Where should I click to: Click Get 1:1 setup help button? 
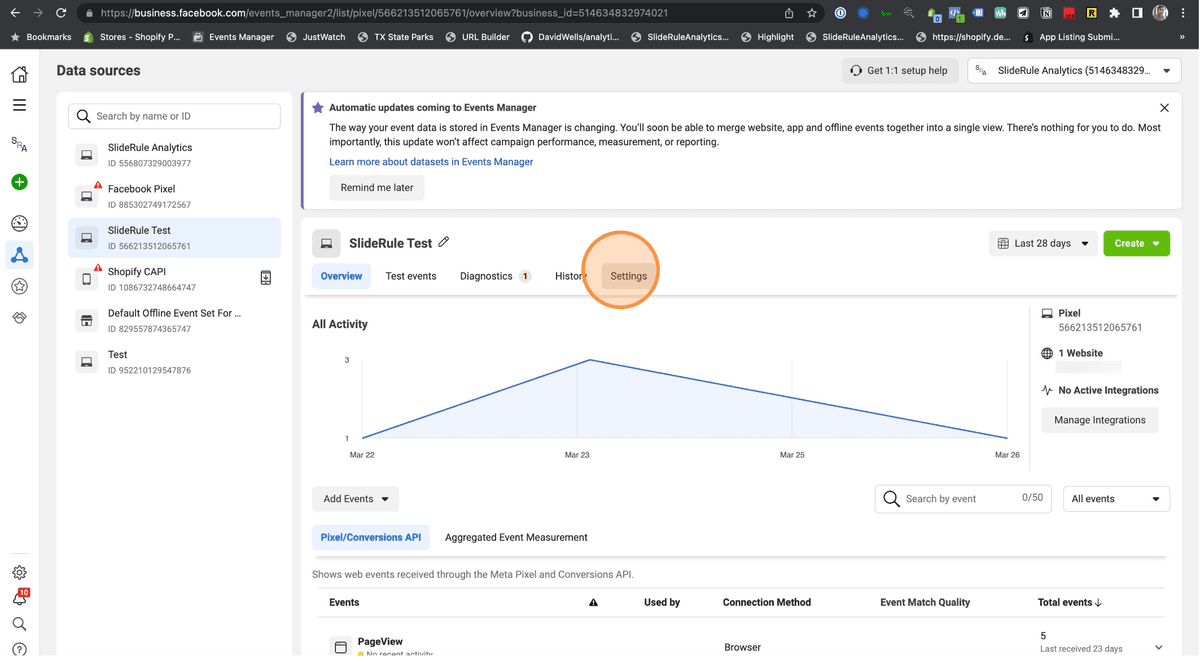[x=900, y=71]
